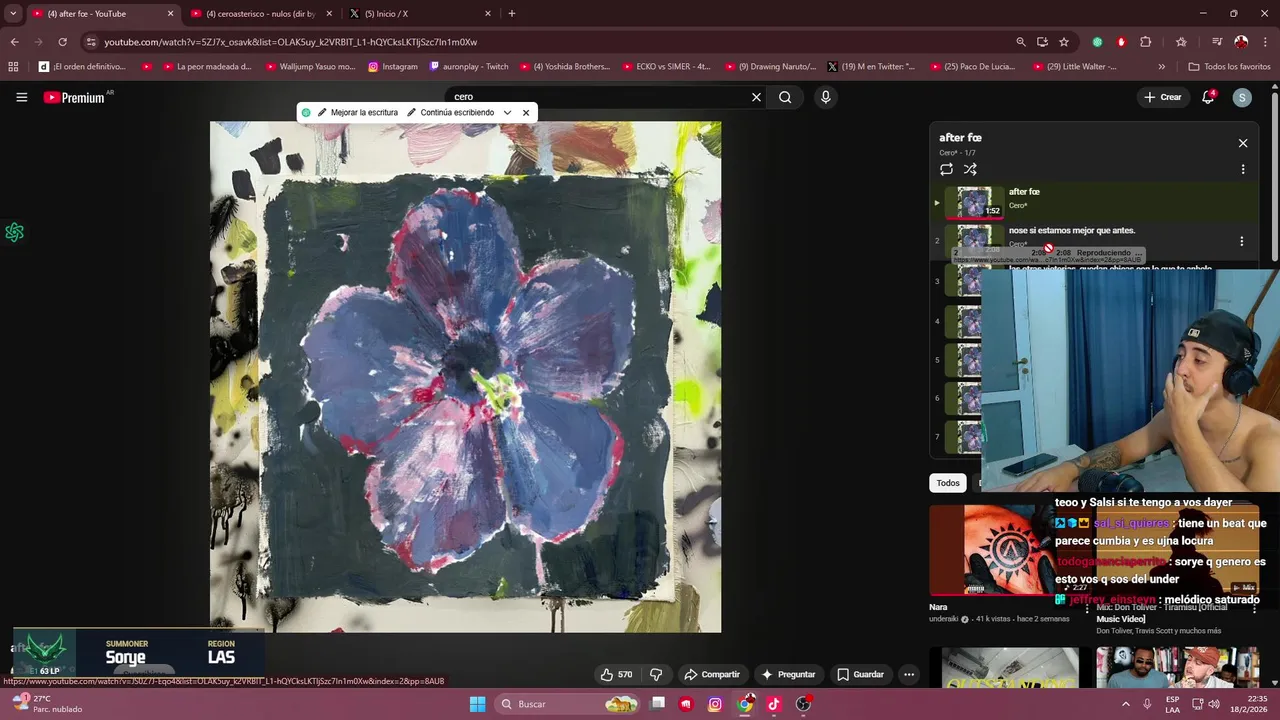
Task: Select the Todos filter chip
Action: point(948,482)
